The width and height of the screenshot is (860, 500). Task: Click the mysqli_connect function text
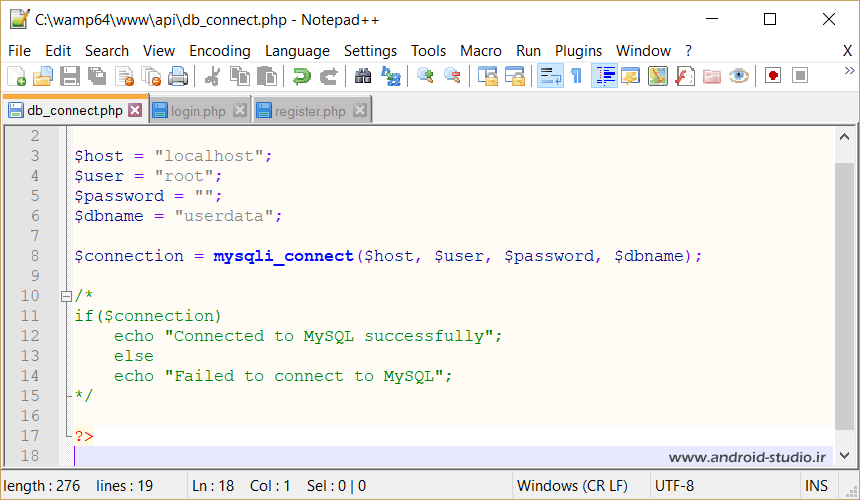click(284, 256)
